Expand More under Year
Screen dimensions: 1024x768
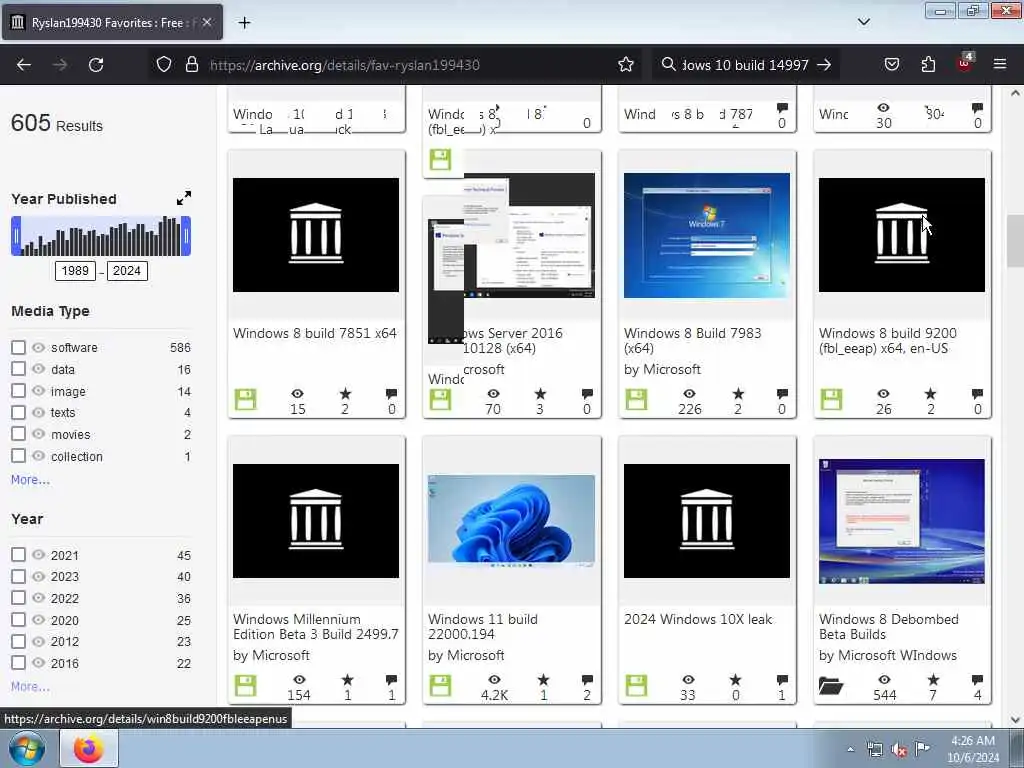30,686
